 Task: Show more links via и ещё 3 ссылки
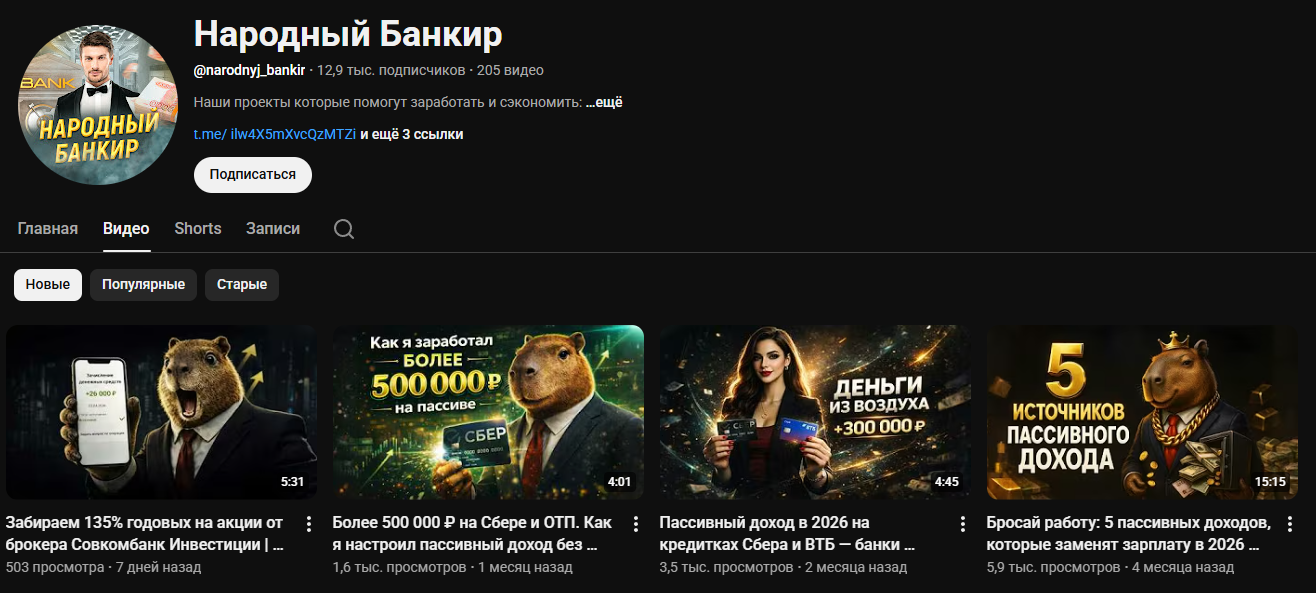pos(411,134)
